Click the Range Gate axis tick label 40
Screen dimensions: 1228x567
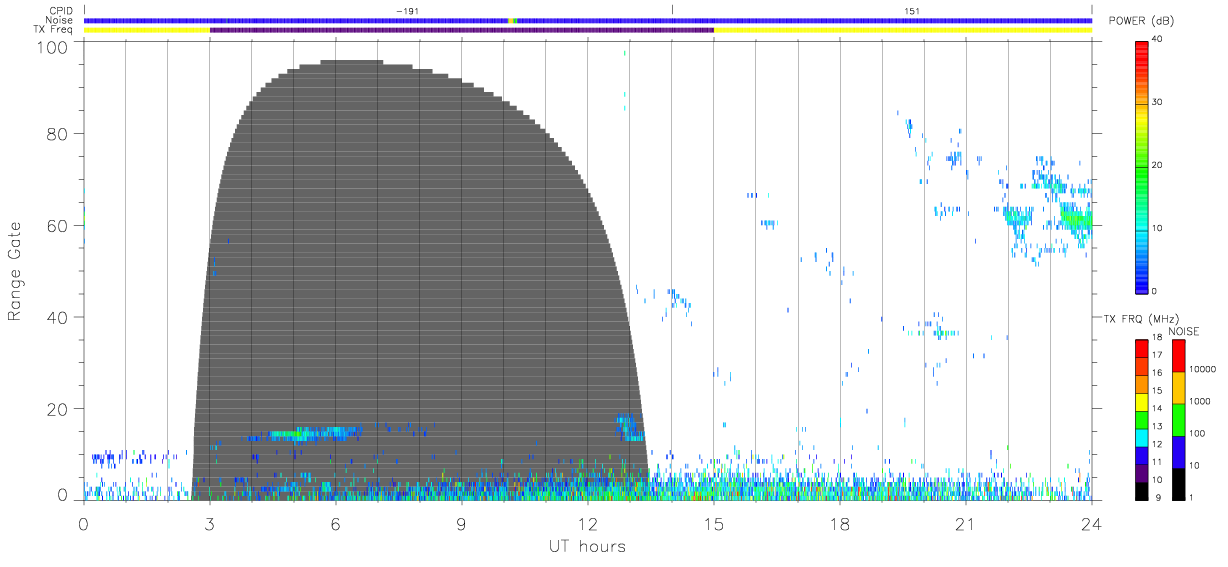point(60,317)
